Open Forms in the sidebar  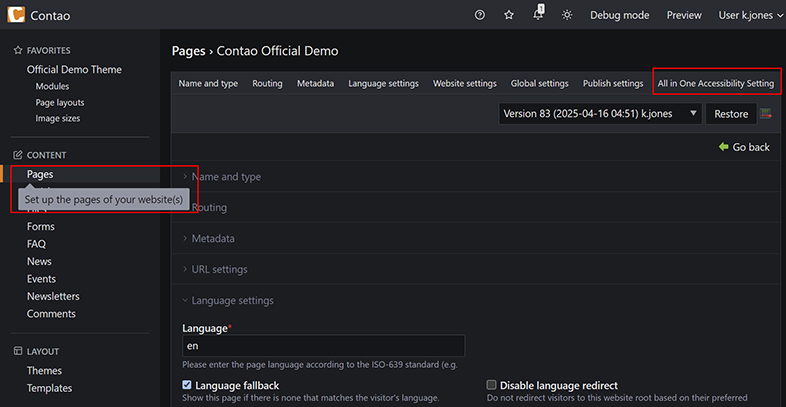pos(41,227)
